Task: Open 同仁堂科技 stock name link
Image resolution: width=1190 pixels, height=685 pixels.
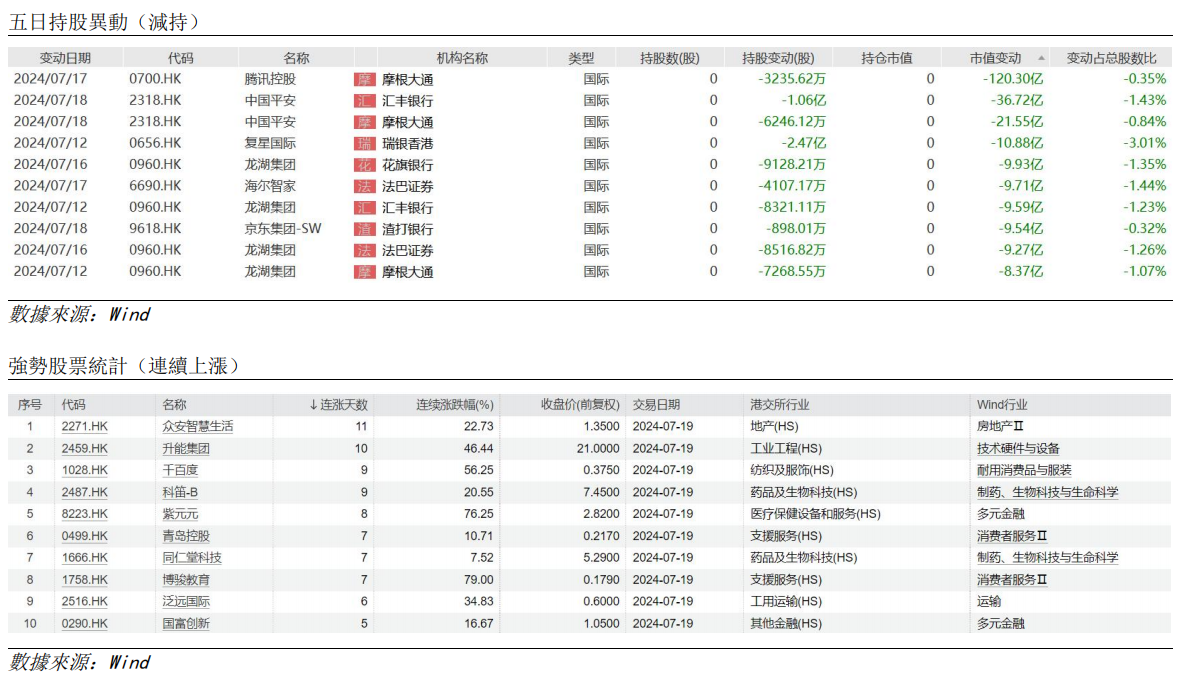Action: (x=192, y=558)
